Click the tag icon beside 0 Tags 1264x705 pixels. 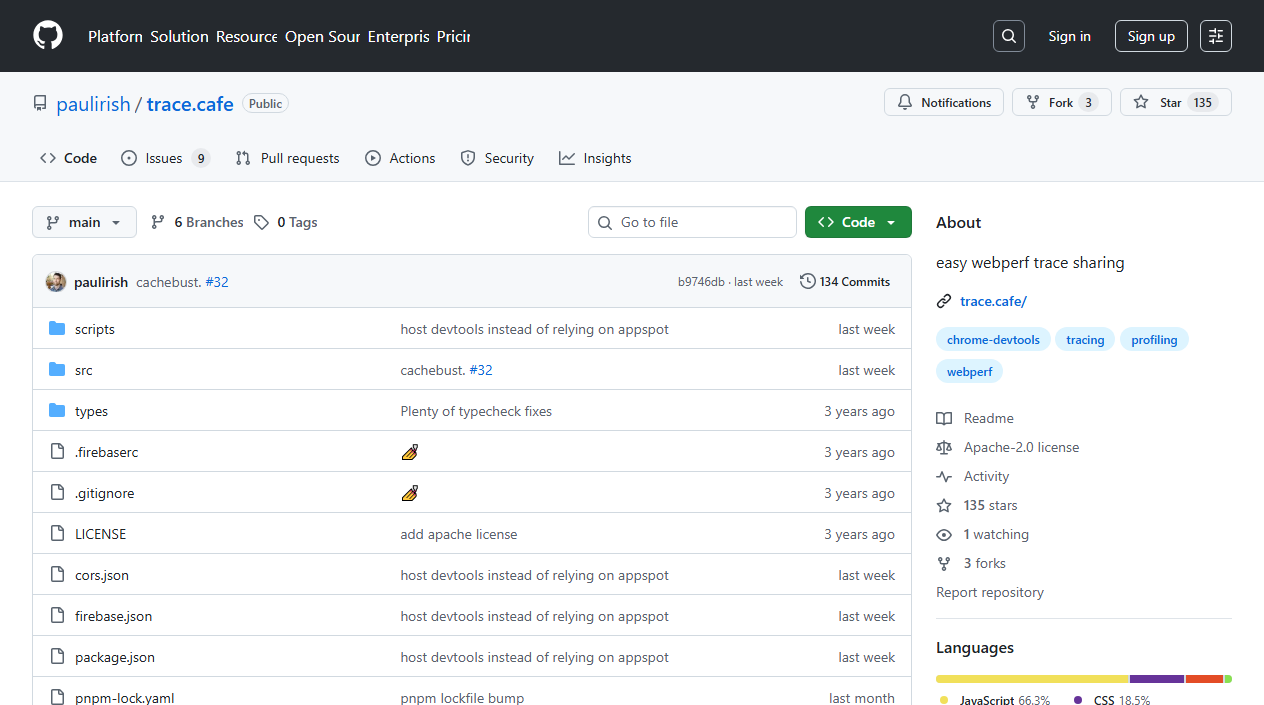tap(261, 222)
